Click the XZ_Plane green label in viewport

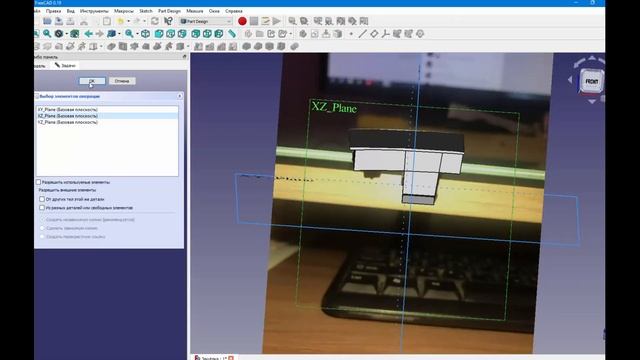pos(334,107)
